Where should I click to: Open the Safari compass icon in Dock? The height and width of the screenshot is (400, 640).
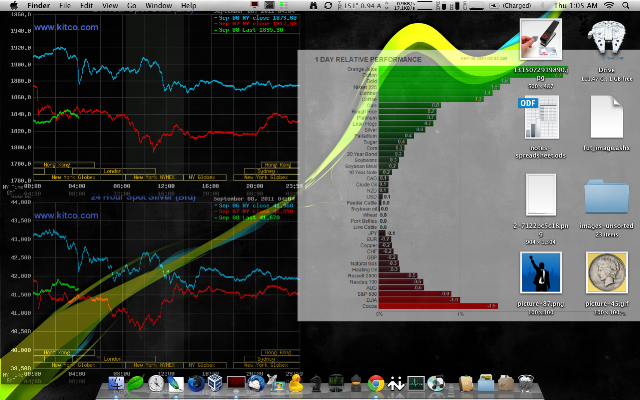(156, 384)
